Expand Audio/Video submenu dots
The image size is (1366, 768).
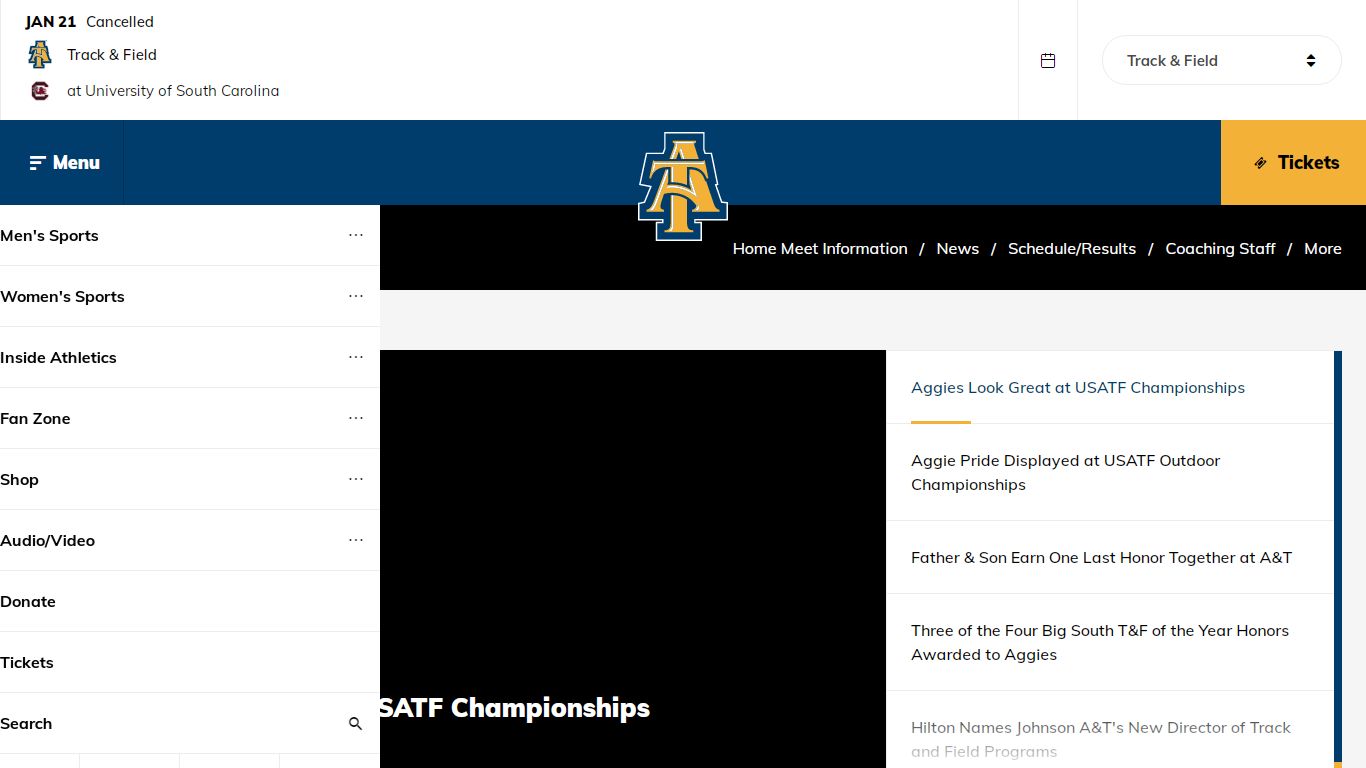coord(356,540)
